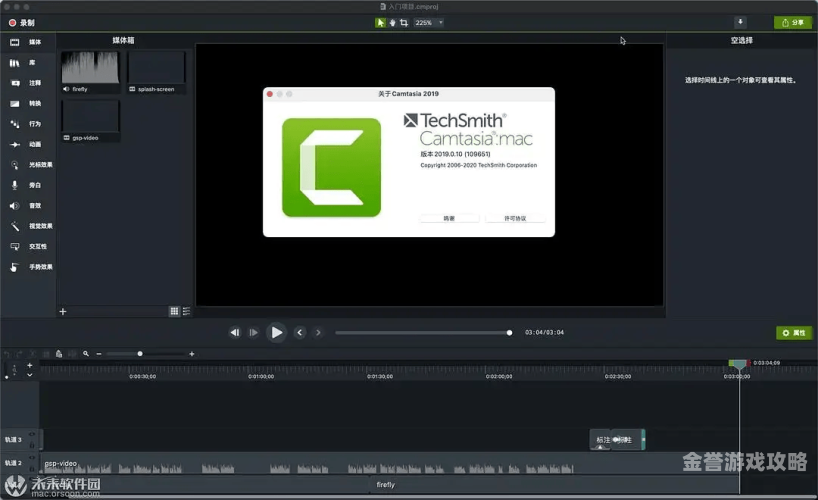
Task: Toggle the eye visibility icon on 轨道 3
Action: tap(32, 434)
